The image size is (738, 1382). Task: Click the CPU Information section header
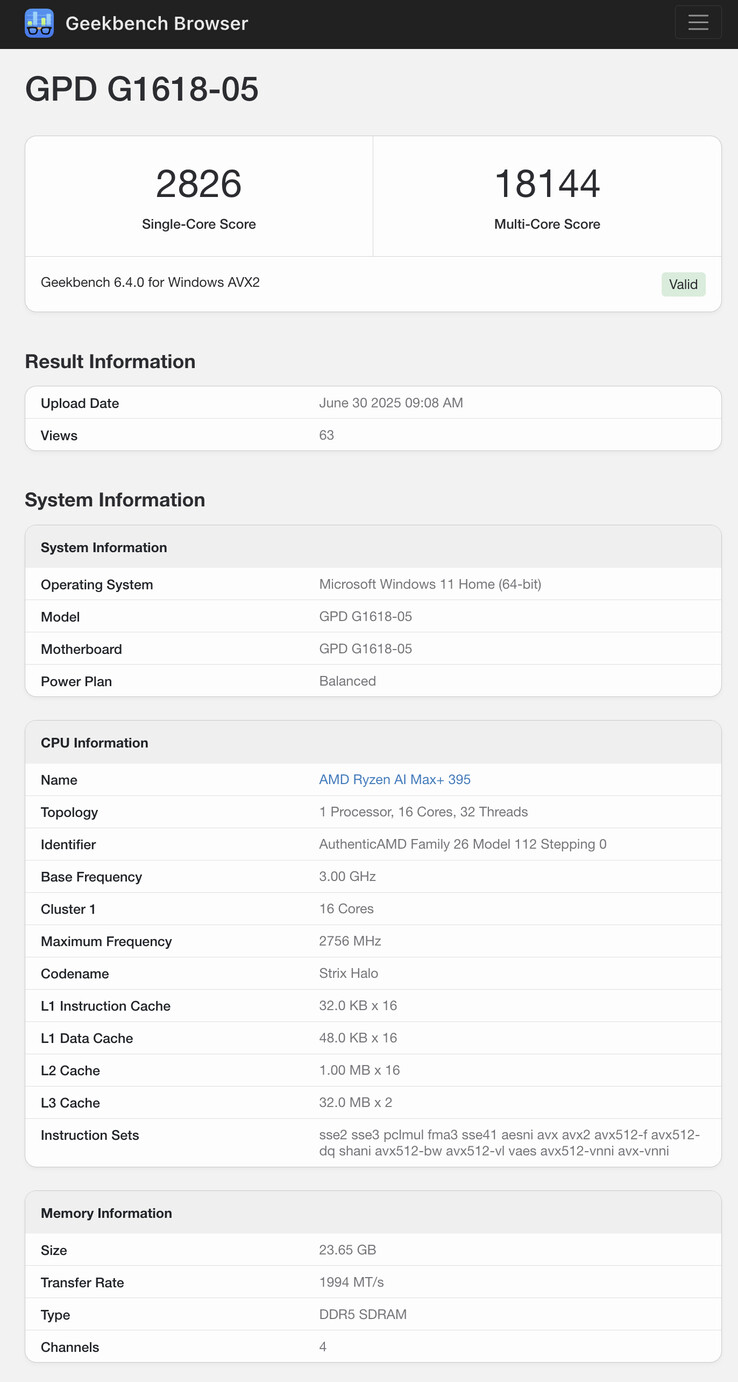tap(373, 743)
